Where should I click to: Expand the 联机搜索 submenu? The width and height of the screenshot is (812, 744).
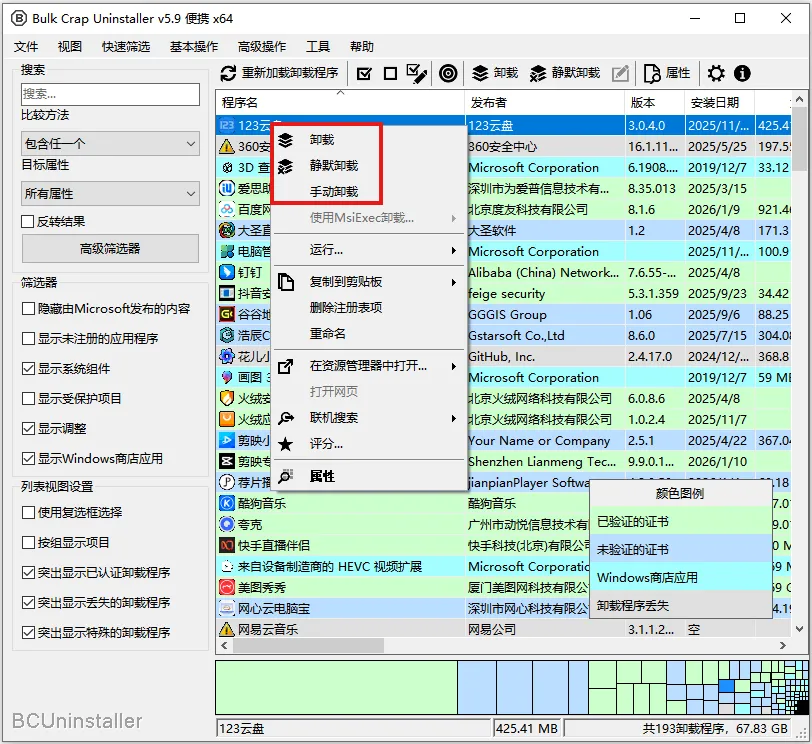point(368,418)
